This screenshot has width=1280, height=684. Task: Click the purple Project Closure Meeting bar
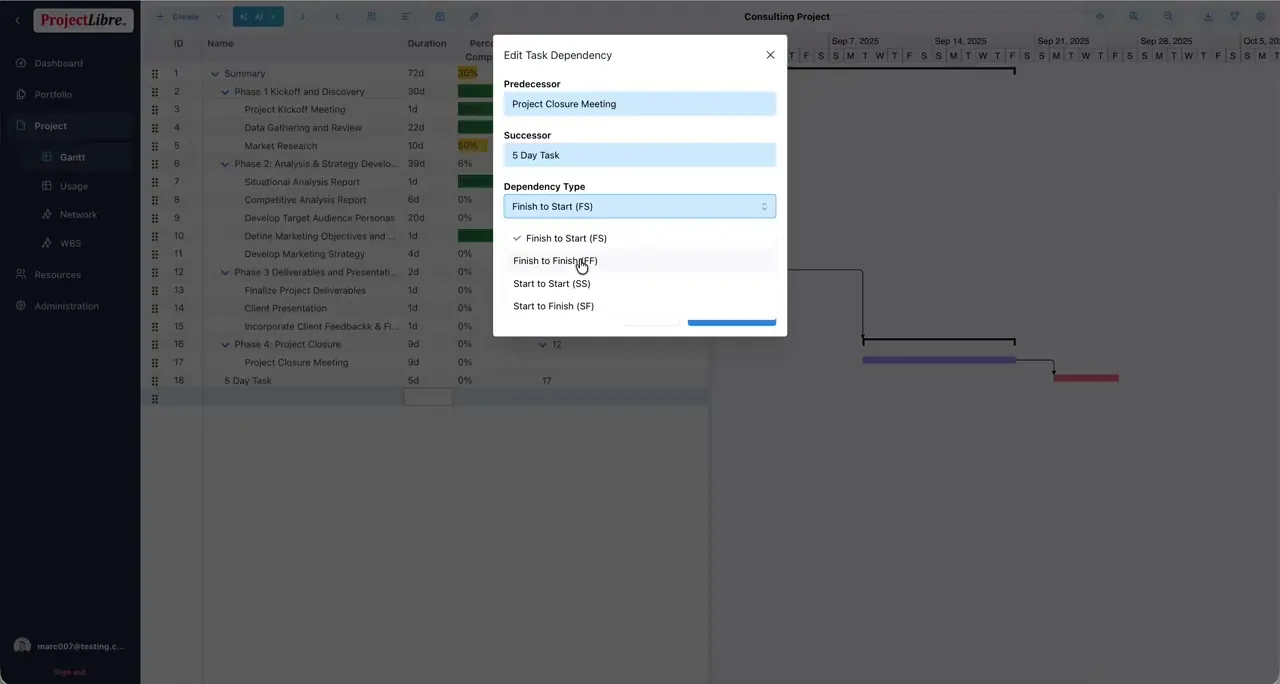point(939,360)
